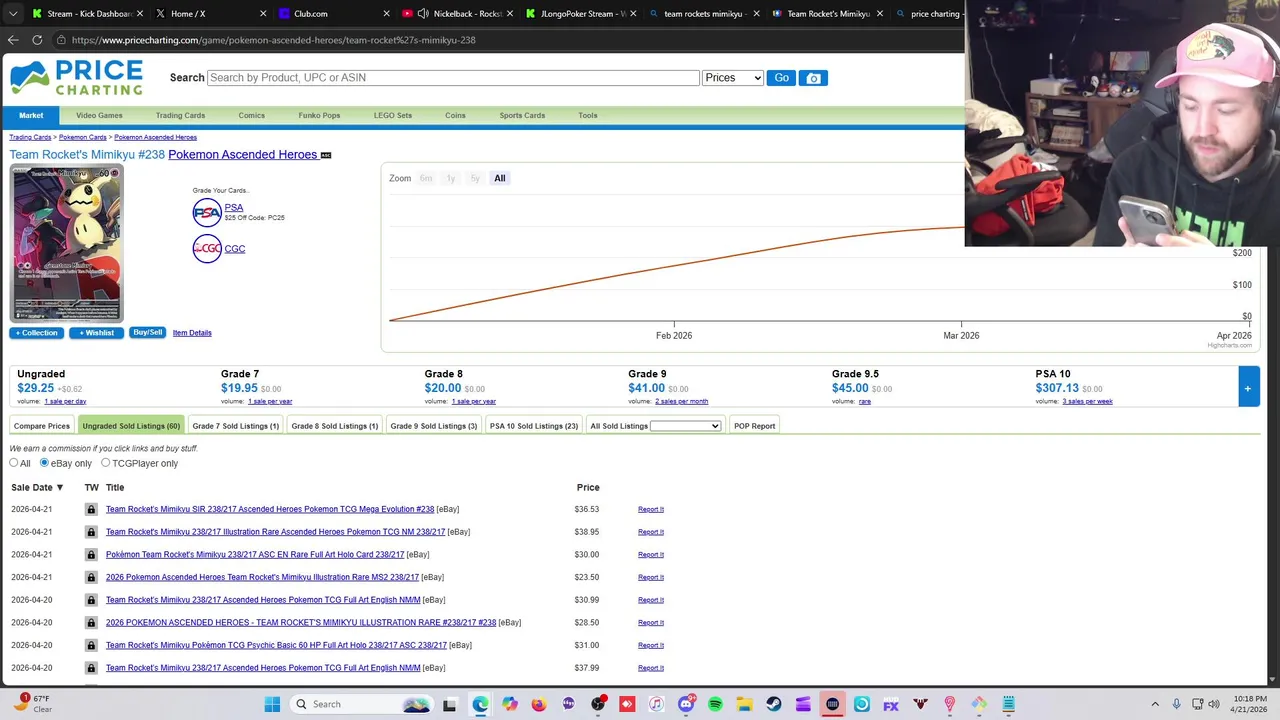1280x720 pixels.
Task: Open Windows Start menu
Action: tap(272, 704)
